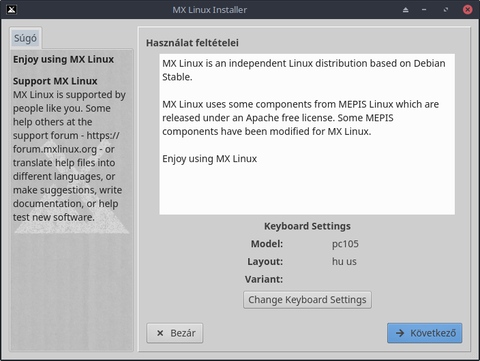Click the Bezár button label
The height and width of the screenshot is (361, 480).
183,333
